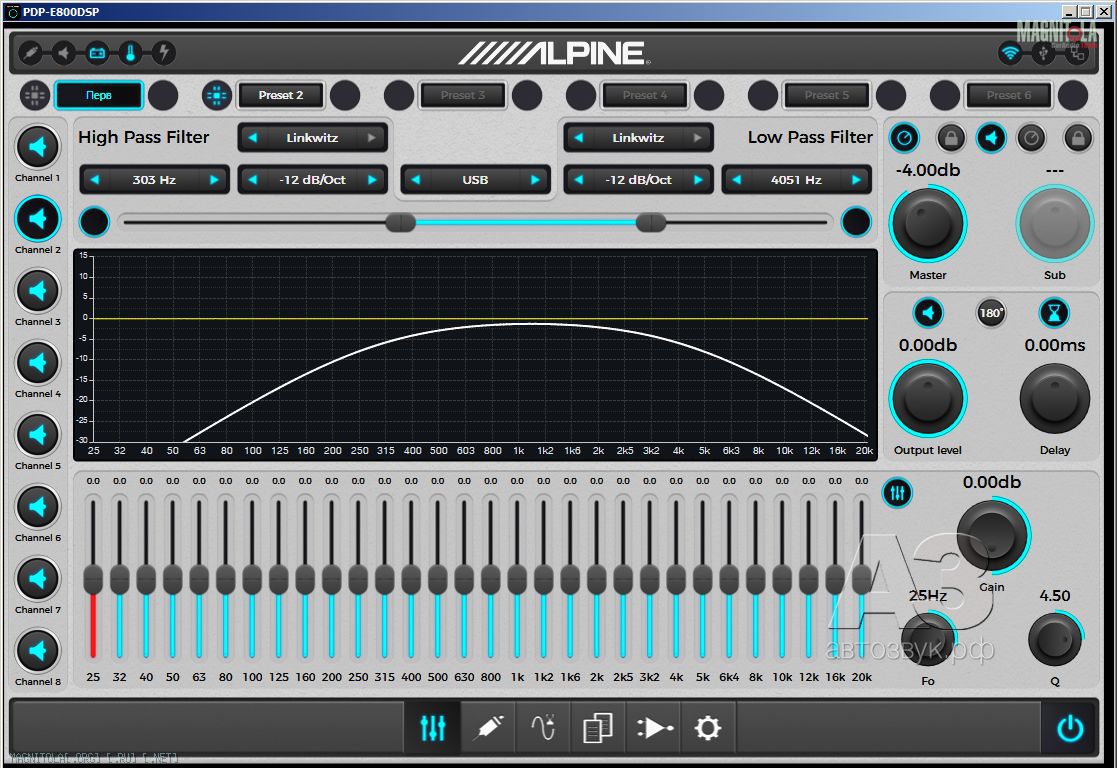Next high pass slope after -12 dB/Oct
The width and height of the screenshot is (1117, 768).
click(372, 180)
